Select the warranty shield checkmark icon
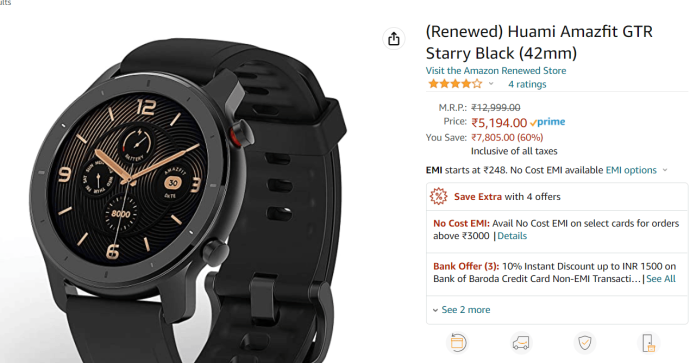 pos(585,343)
